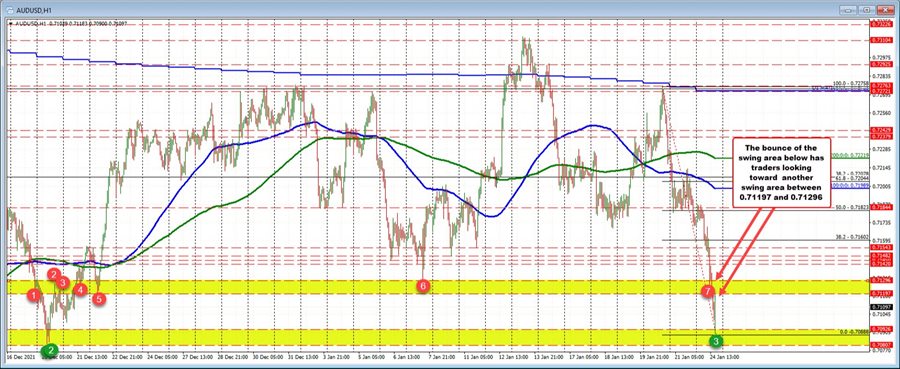Select the Fibonacci label 38.2 - 0.71602
Viewport: 900px width, 369px height.
click(852, 237)
